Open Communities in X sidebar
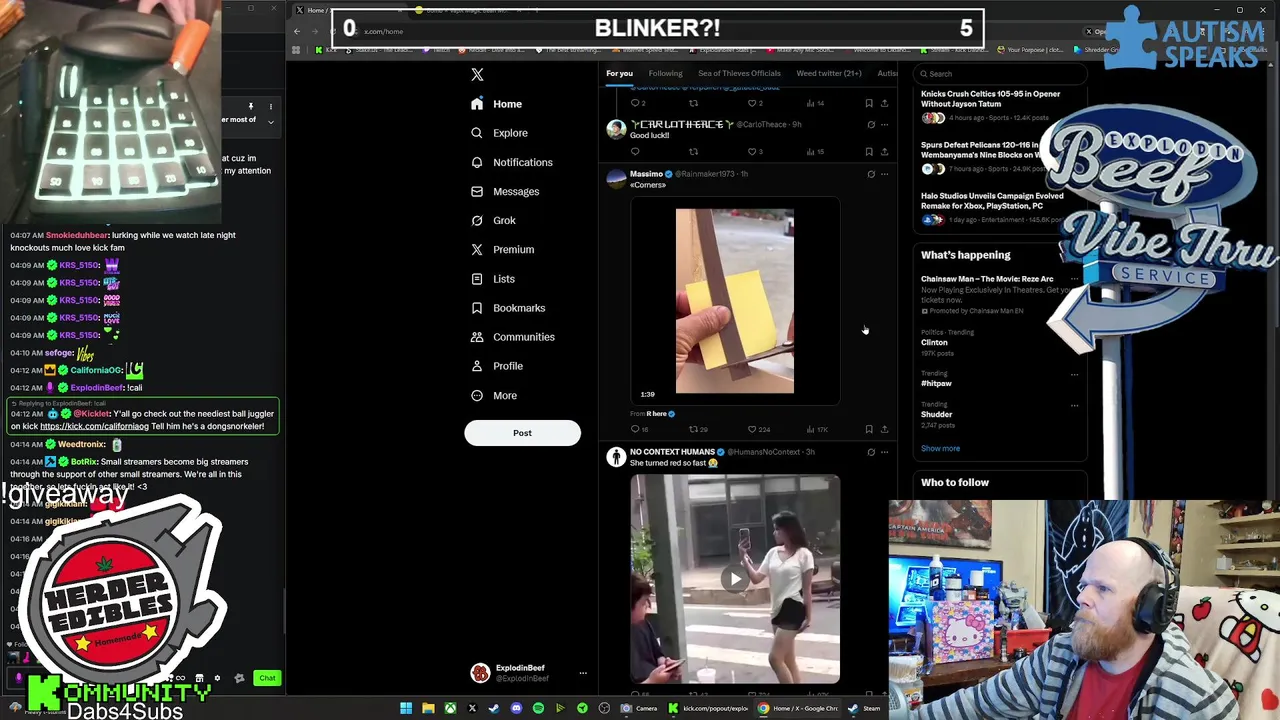1280x720 pixels. [x=512, y=337]
